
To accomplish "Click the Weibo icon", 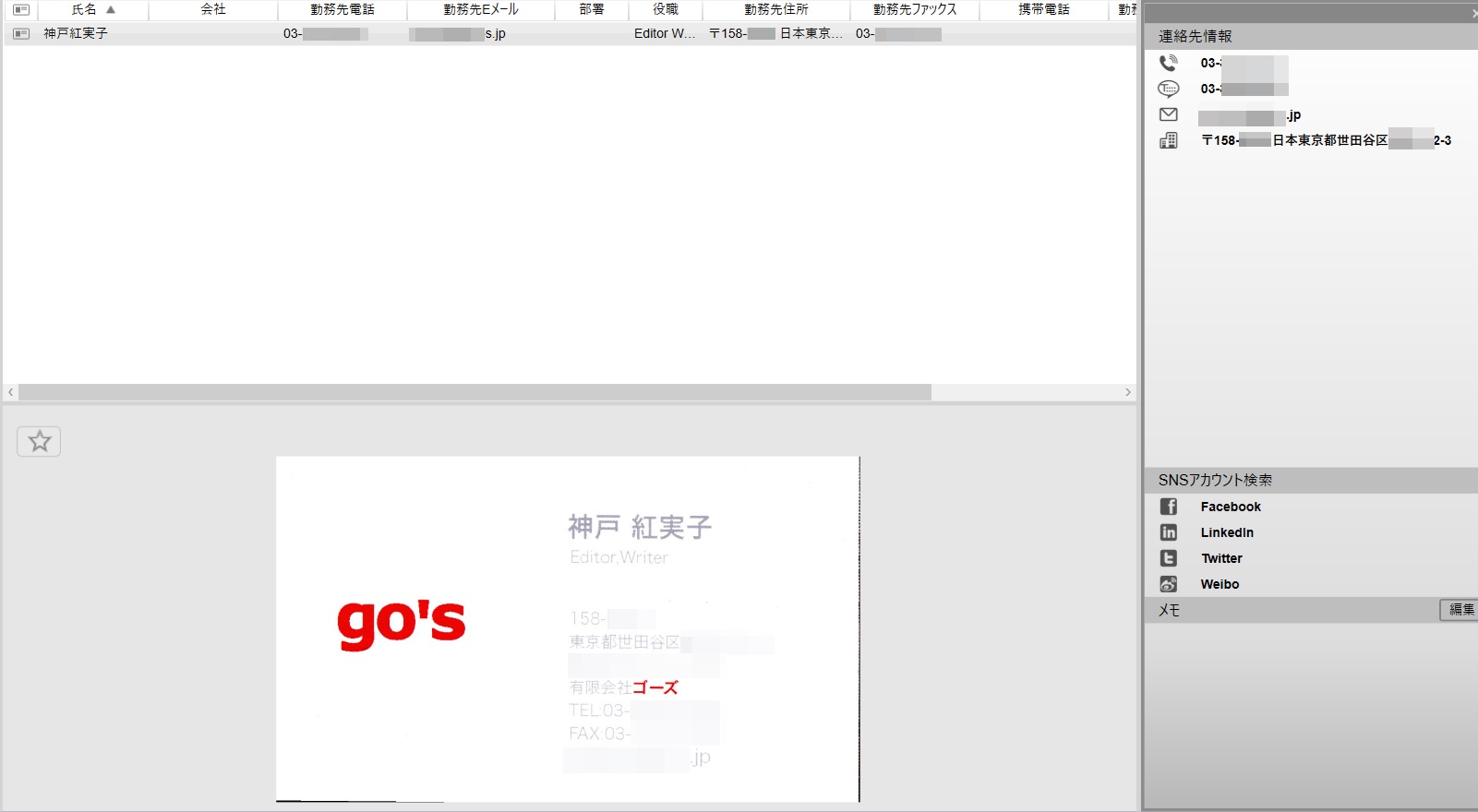I will 1168,584.
